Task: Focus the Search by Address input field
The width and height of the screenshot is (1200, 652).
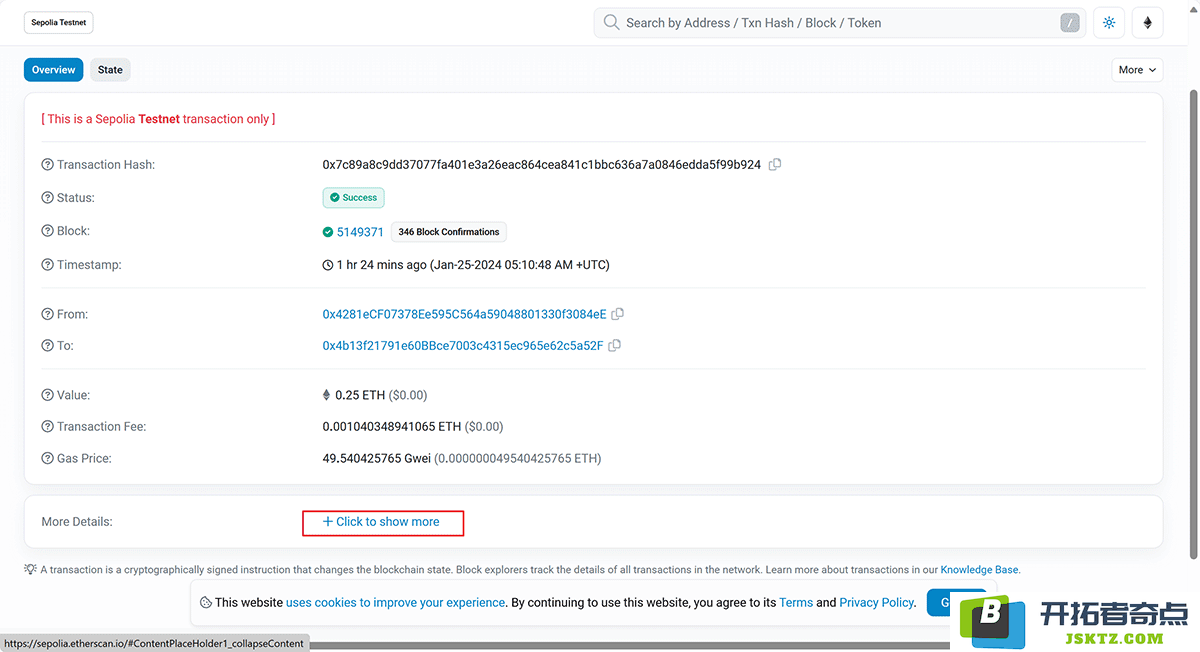Action: (x=840, y=23)
